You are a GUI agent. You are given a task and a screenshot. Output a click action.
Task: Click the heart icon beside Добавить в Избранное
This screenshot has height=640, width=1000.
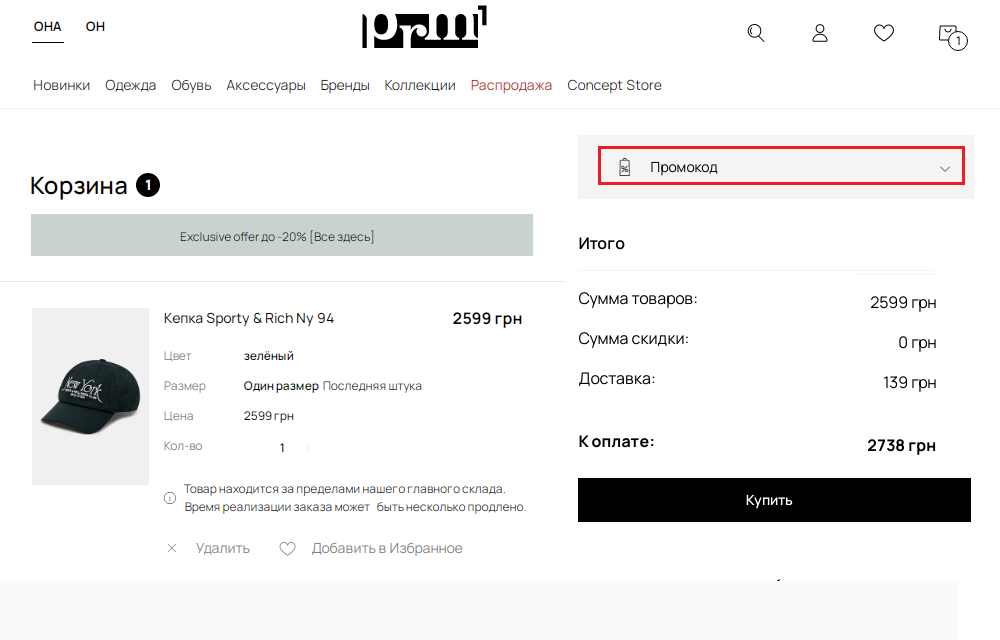pos(288,548)
